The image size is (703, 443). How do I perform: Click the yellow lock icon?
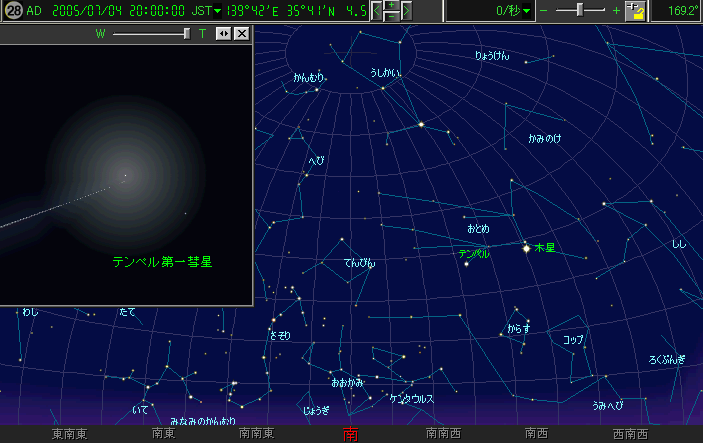[637, 12]
